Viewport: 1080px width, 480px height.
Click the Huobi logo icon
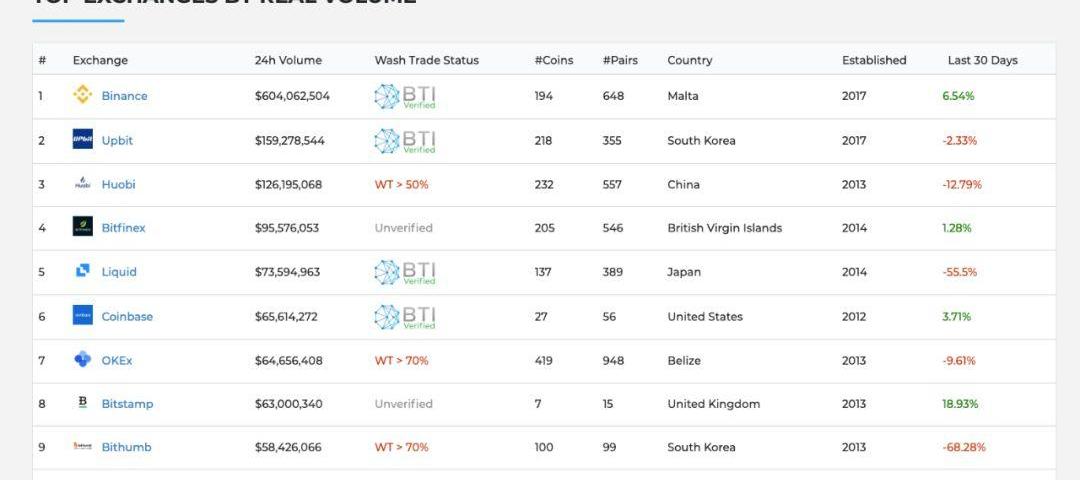coord(83,184)
